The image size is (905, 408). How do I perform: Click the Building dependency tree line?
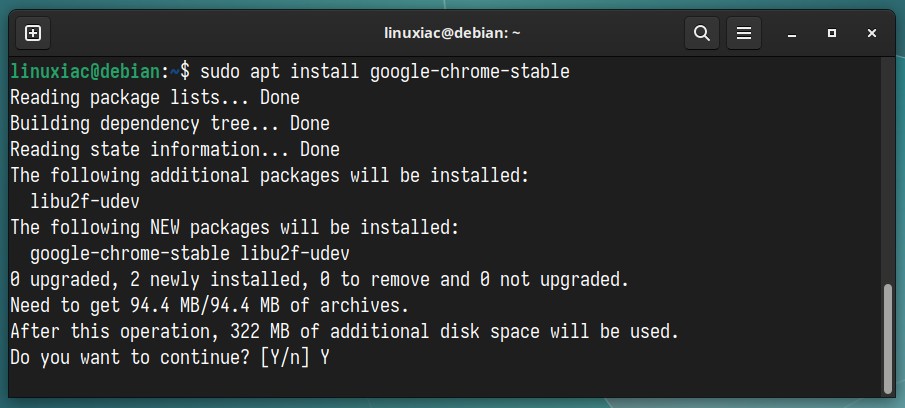(170, 123)
